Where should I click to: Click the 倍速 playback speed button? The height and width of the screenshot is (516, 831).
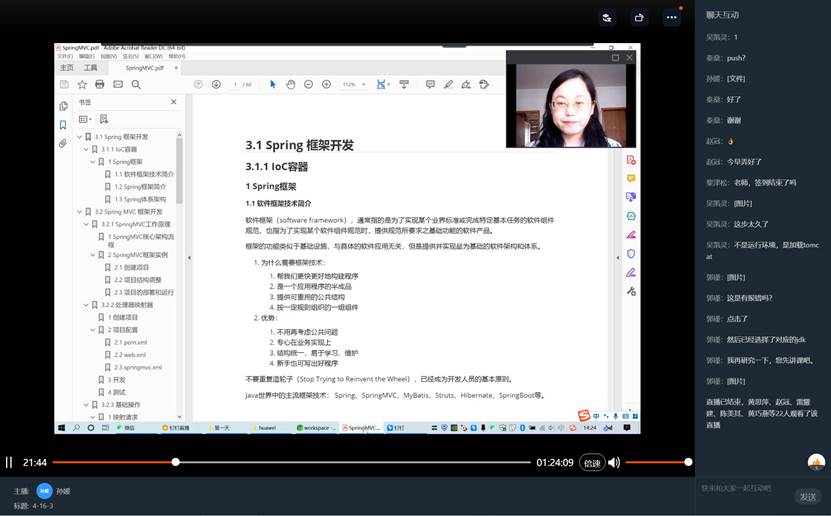coord(592,463)
